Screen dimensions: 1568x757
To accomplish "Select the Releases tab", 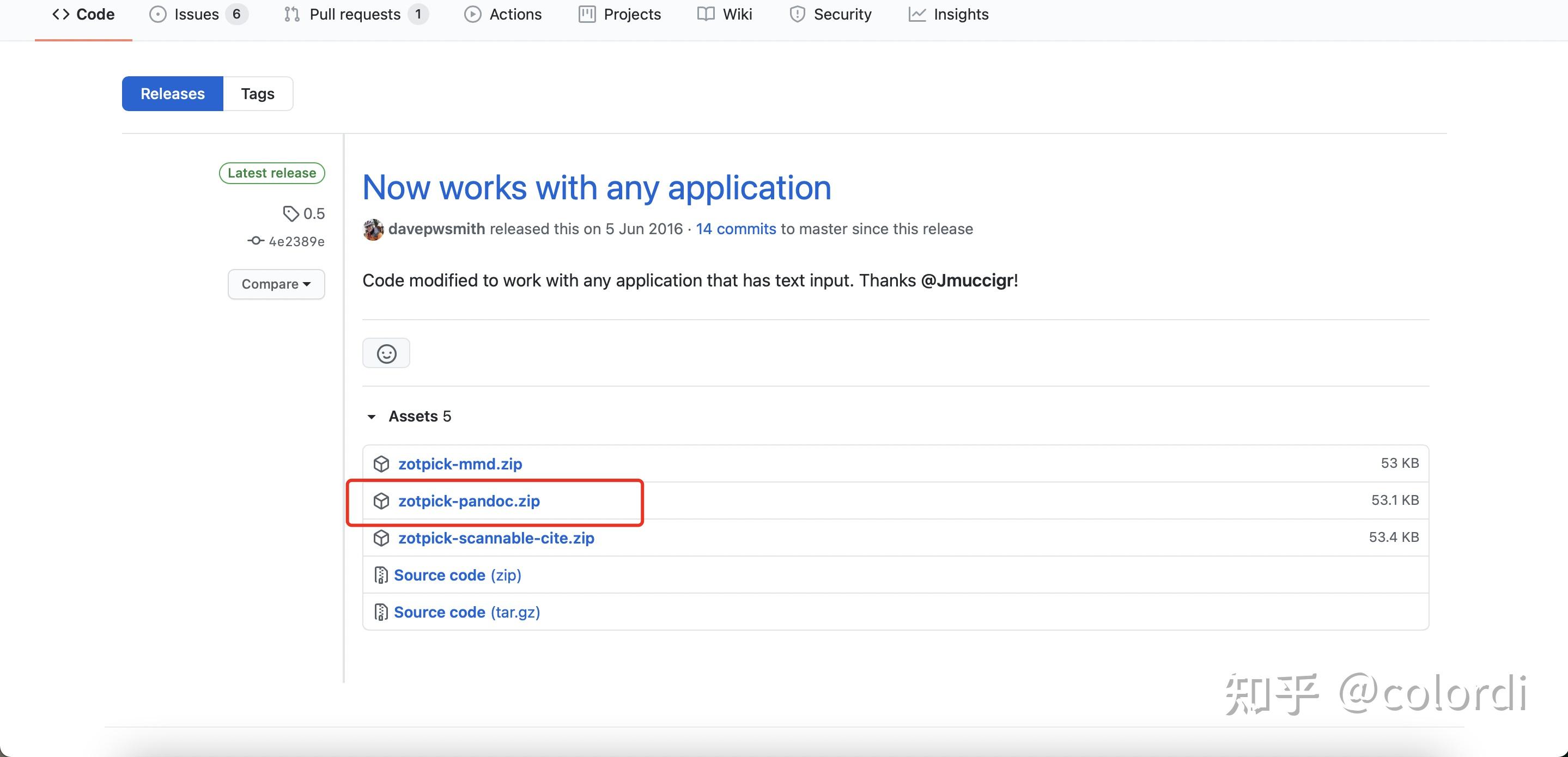I will coord(172,94).
